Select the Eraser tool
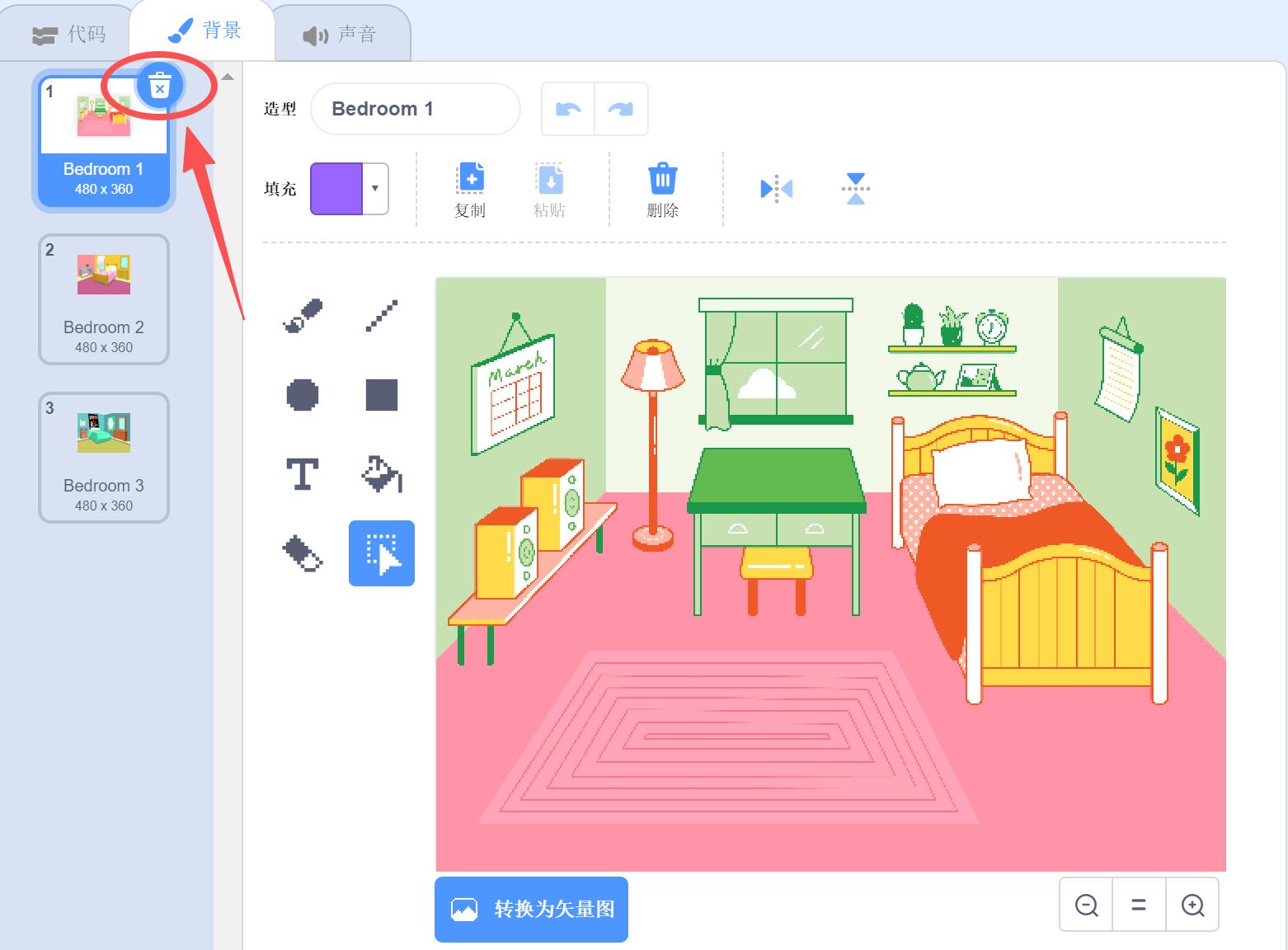The image size is (1288, 950). (x=303, y=553)
